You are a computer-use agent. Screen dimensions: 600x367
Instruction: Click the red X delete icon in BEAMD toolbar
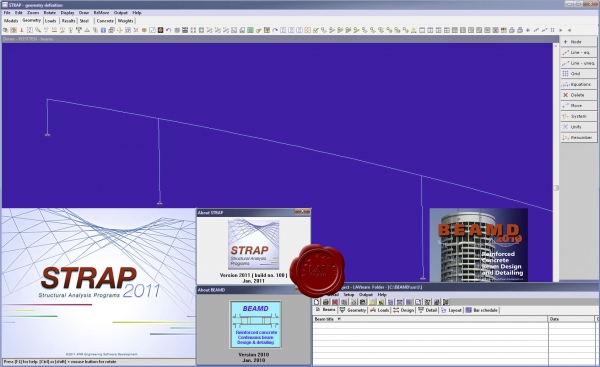[335, 302]
